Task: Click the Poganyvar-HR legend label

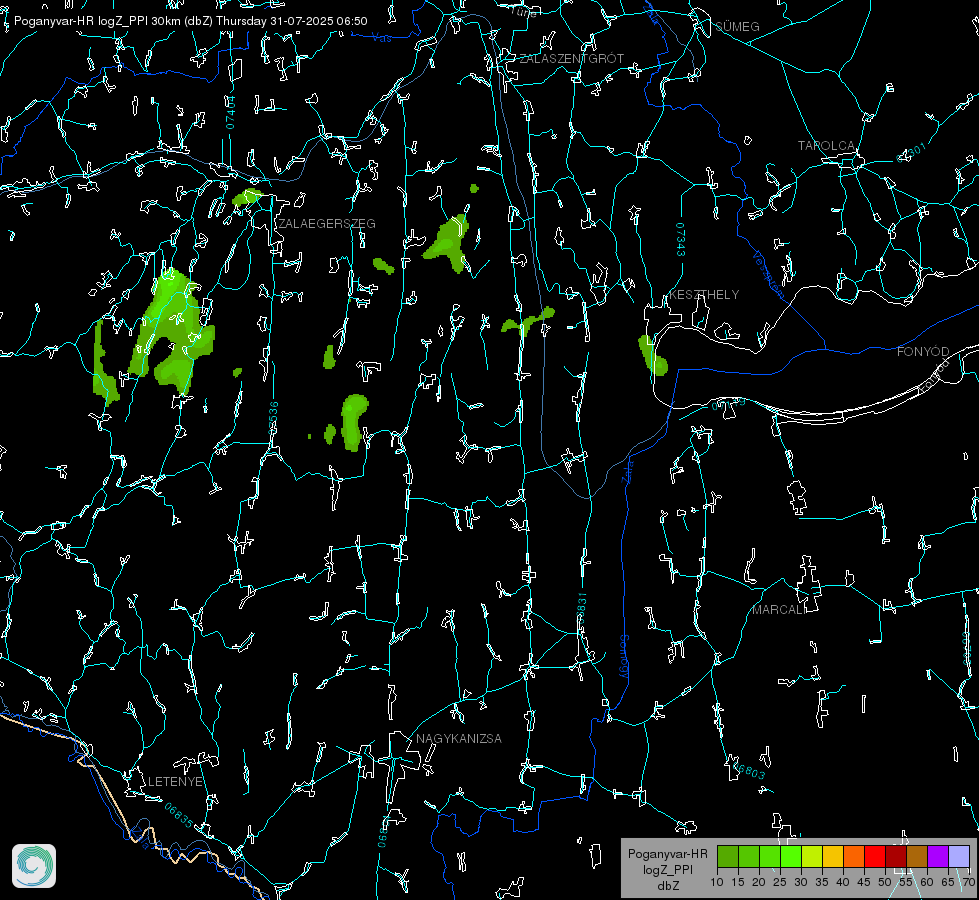Action: pos(667,853)
